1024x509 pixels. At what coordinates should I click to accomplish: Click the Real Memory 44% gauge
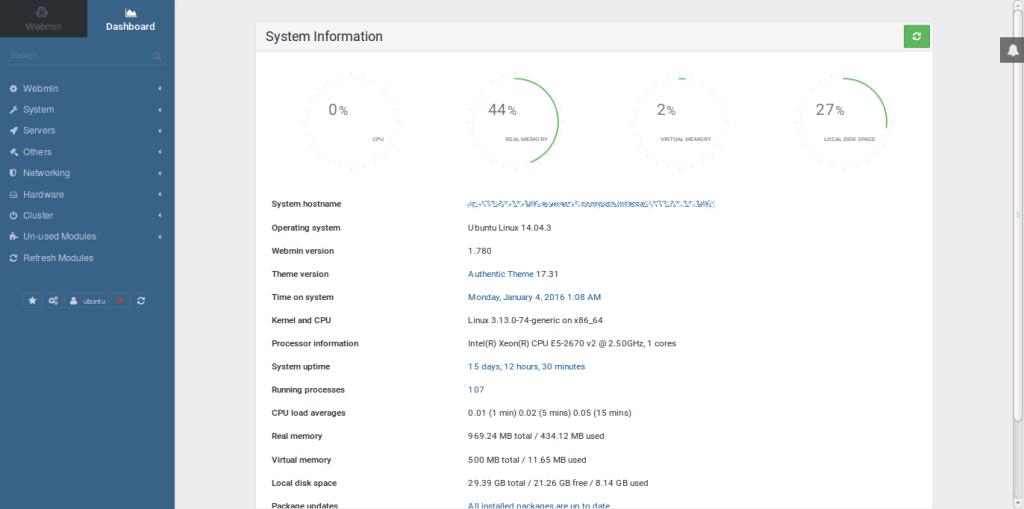click(x=515, y=122)
